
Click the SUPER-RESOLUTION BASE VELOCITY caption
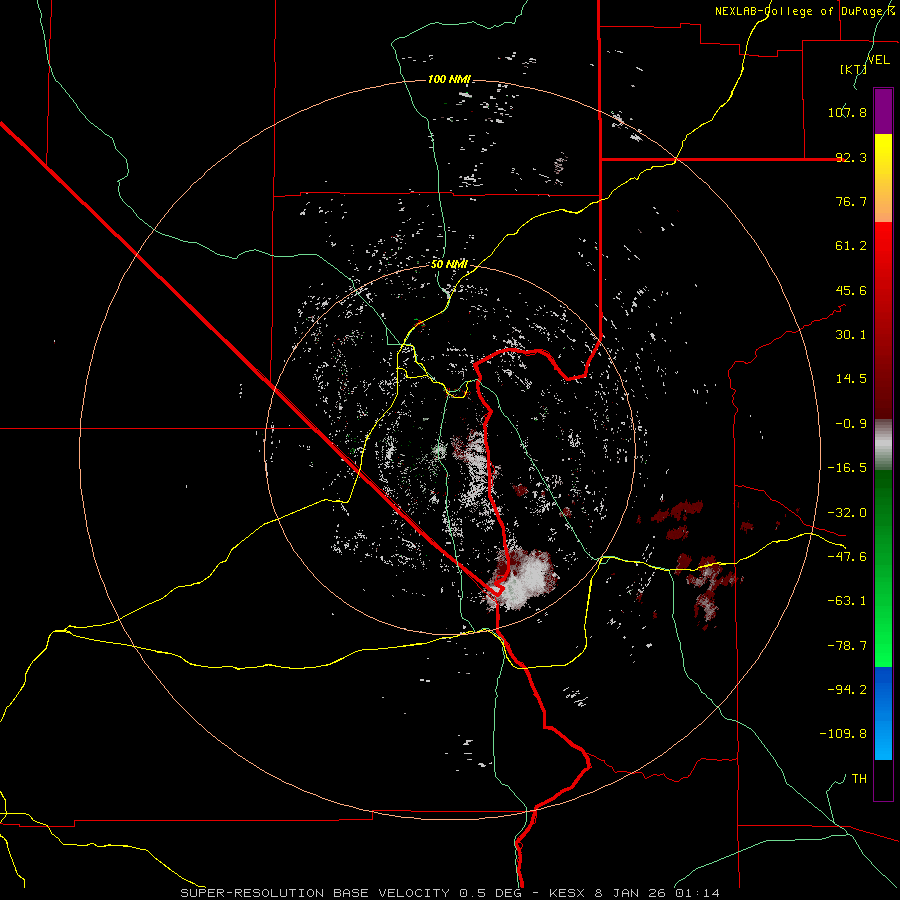click(x=315, y=893)
